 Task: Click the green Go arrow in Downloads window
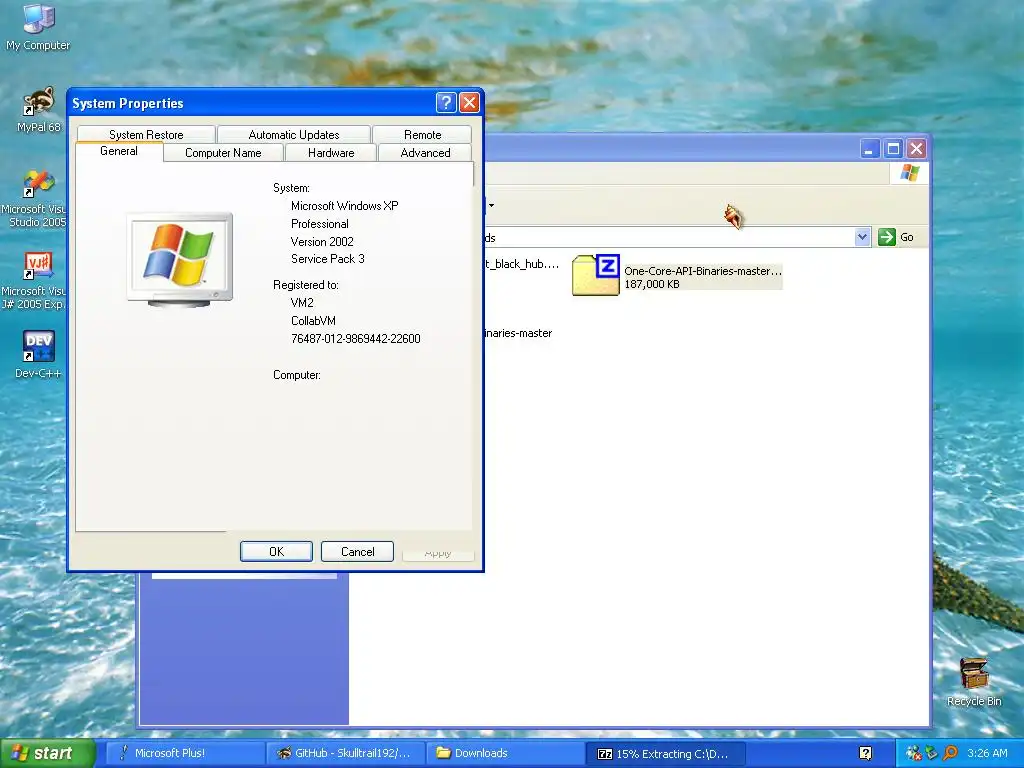point(886,237)
